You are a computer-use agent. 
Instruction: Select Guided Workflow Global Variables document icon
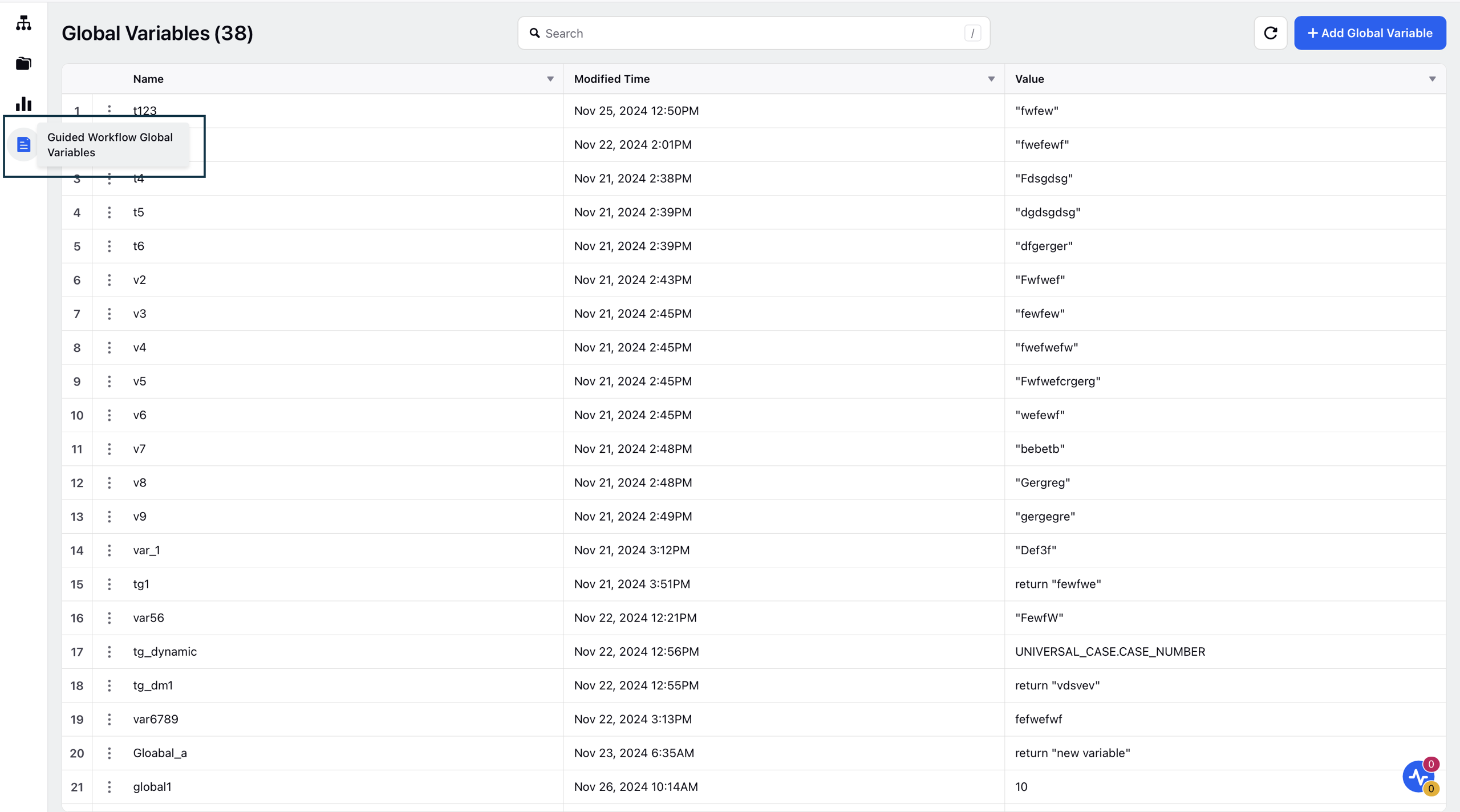(x=23, y=145)
